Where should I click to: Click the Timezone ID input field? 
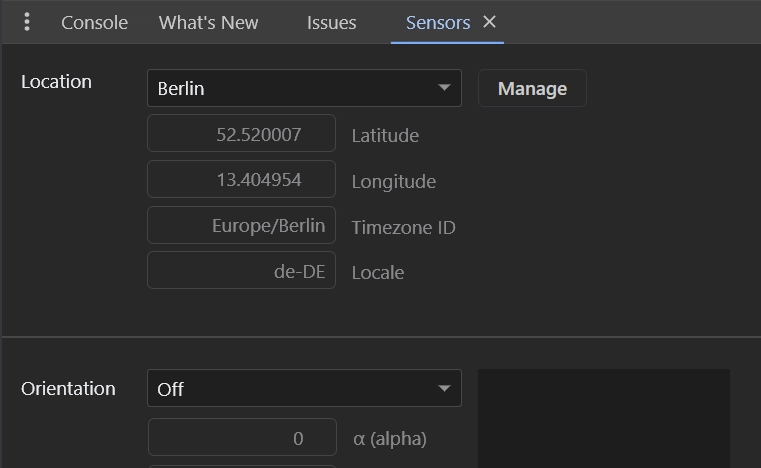click(x=242, y=225)
